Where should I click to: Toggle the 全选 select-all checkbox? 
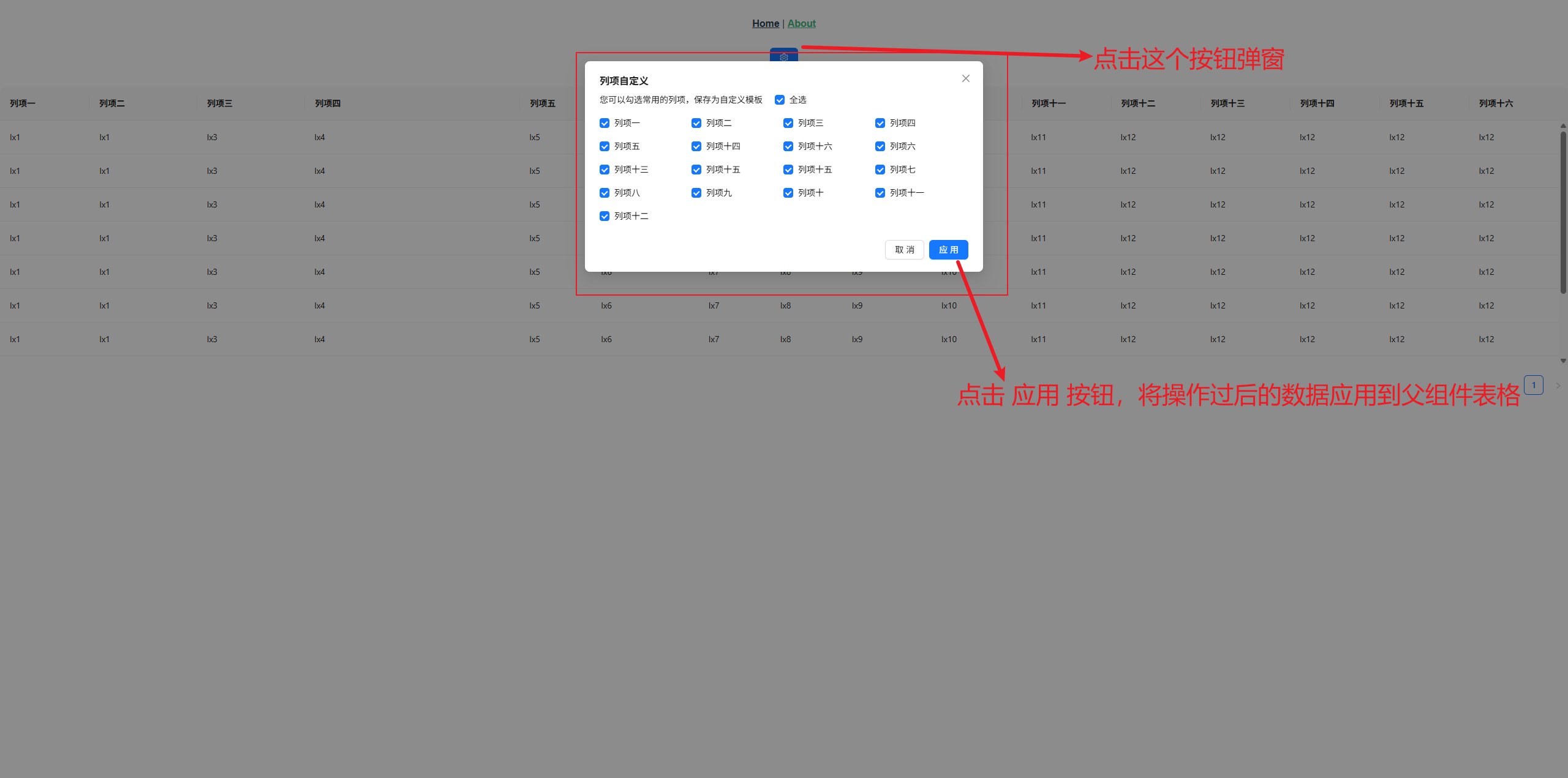pos(780,100)
